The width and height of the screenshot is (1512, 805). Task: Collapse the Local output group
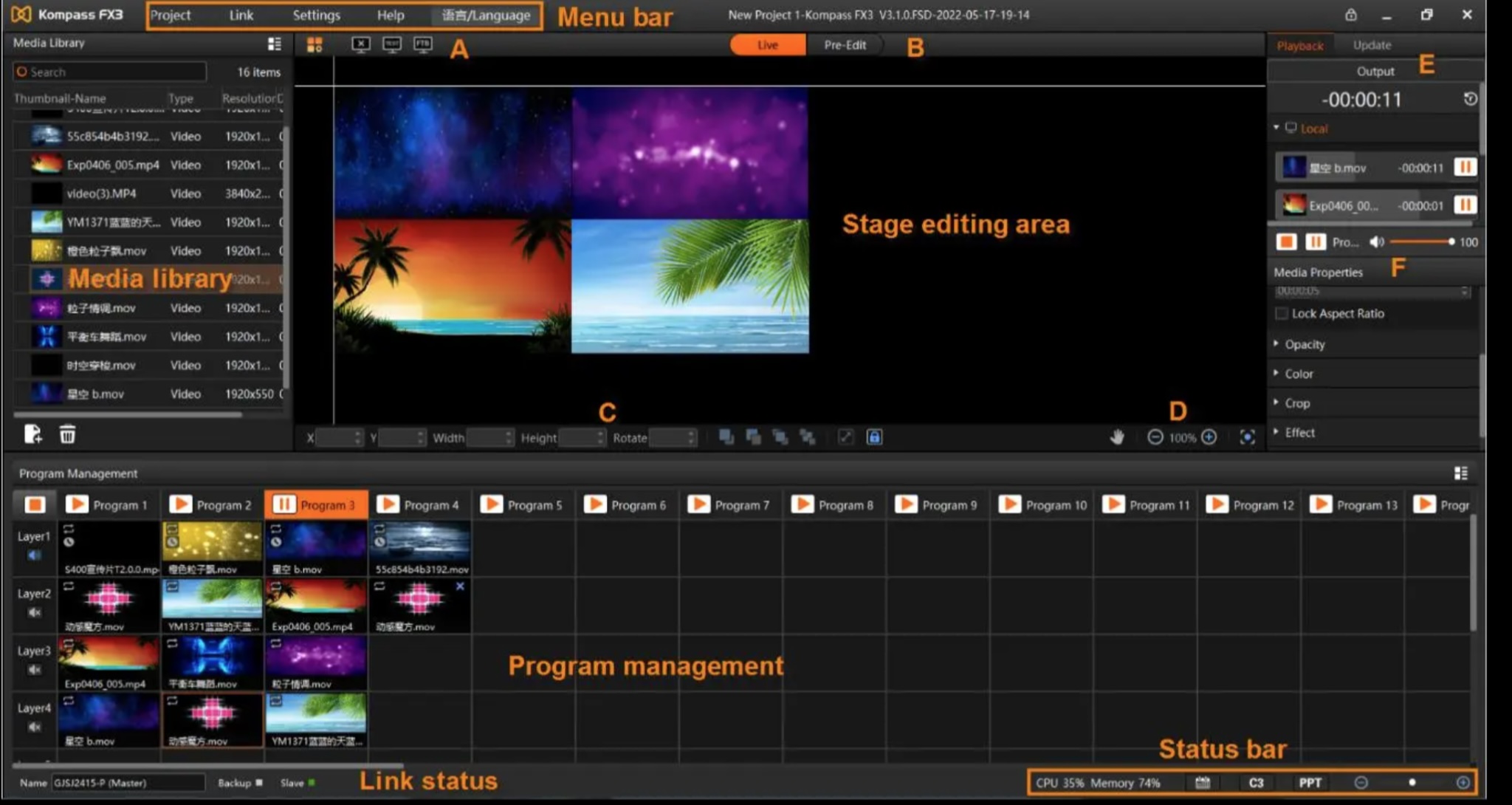click(1276, 128)
